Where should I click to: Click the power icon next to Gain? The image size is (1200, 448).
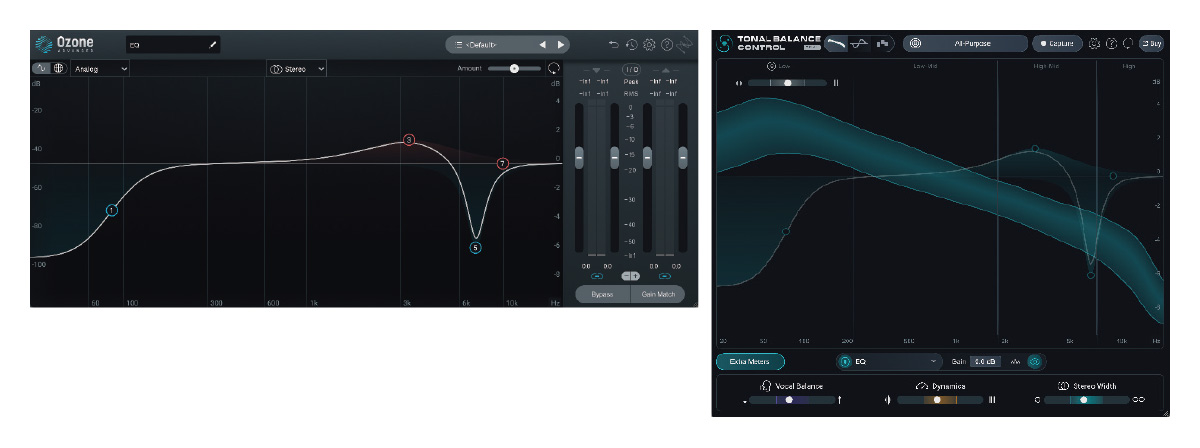[1035, 361]
